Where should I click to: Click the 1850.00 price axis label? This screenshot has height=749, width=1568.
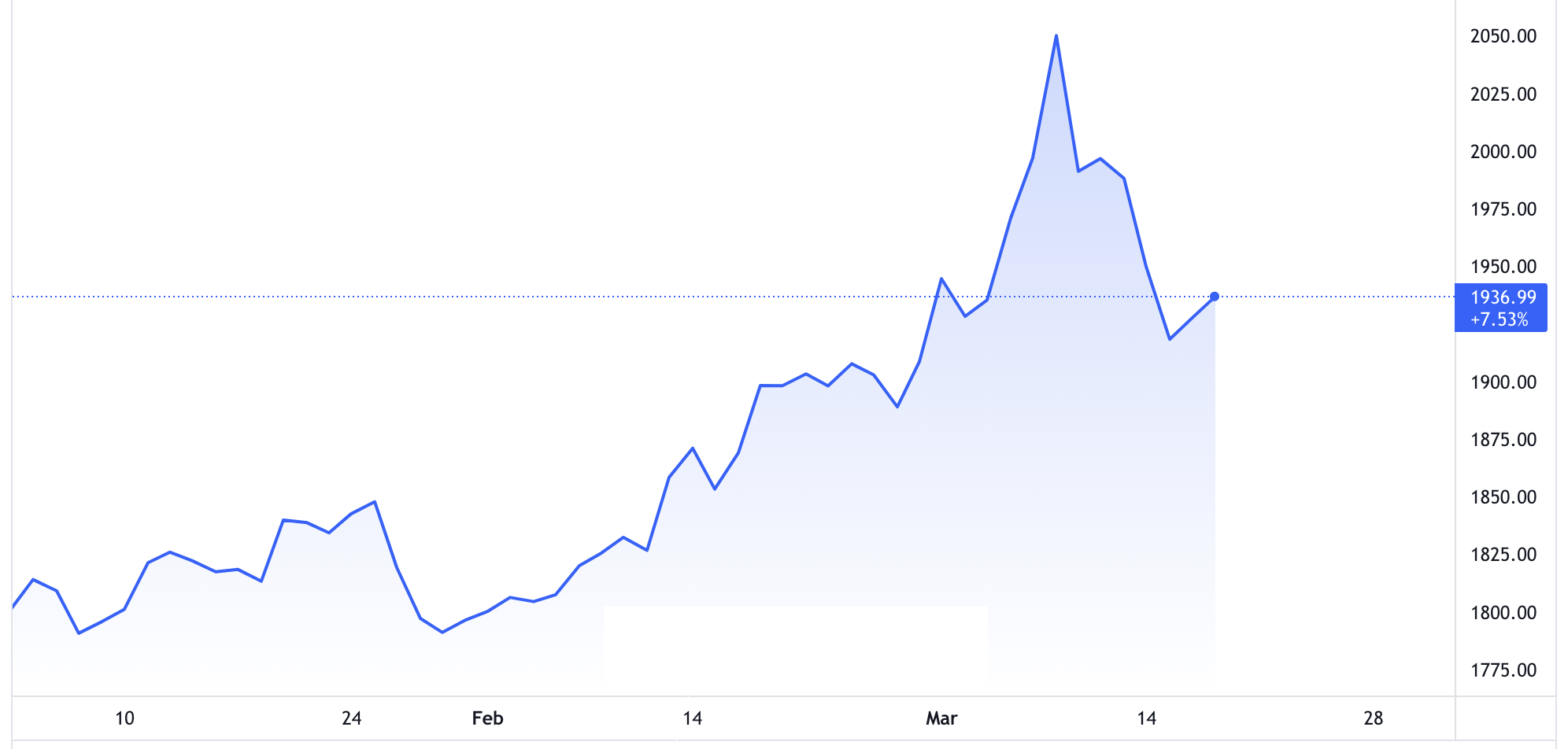coord(1503,497)
